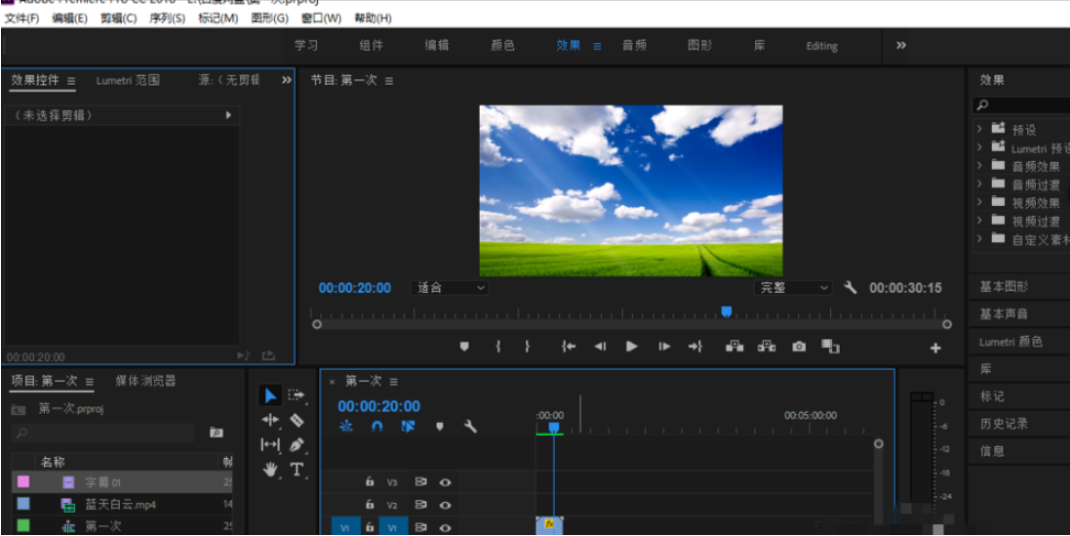Select the Type tool (T)
The image size is (1070, 536).
297,470
